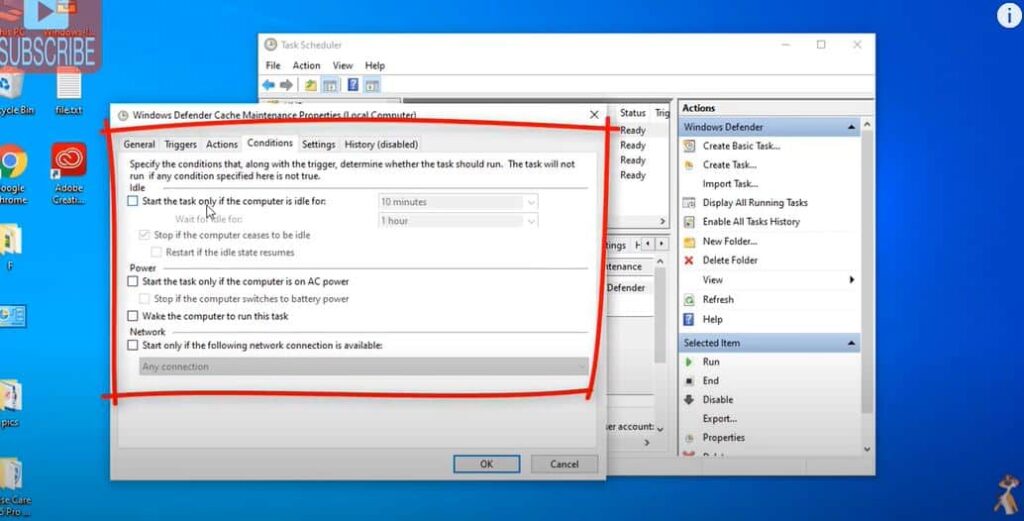This screenshot has height=521, width=1024.
Task: Click the OK button
Action: click(x=486, y=464)
